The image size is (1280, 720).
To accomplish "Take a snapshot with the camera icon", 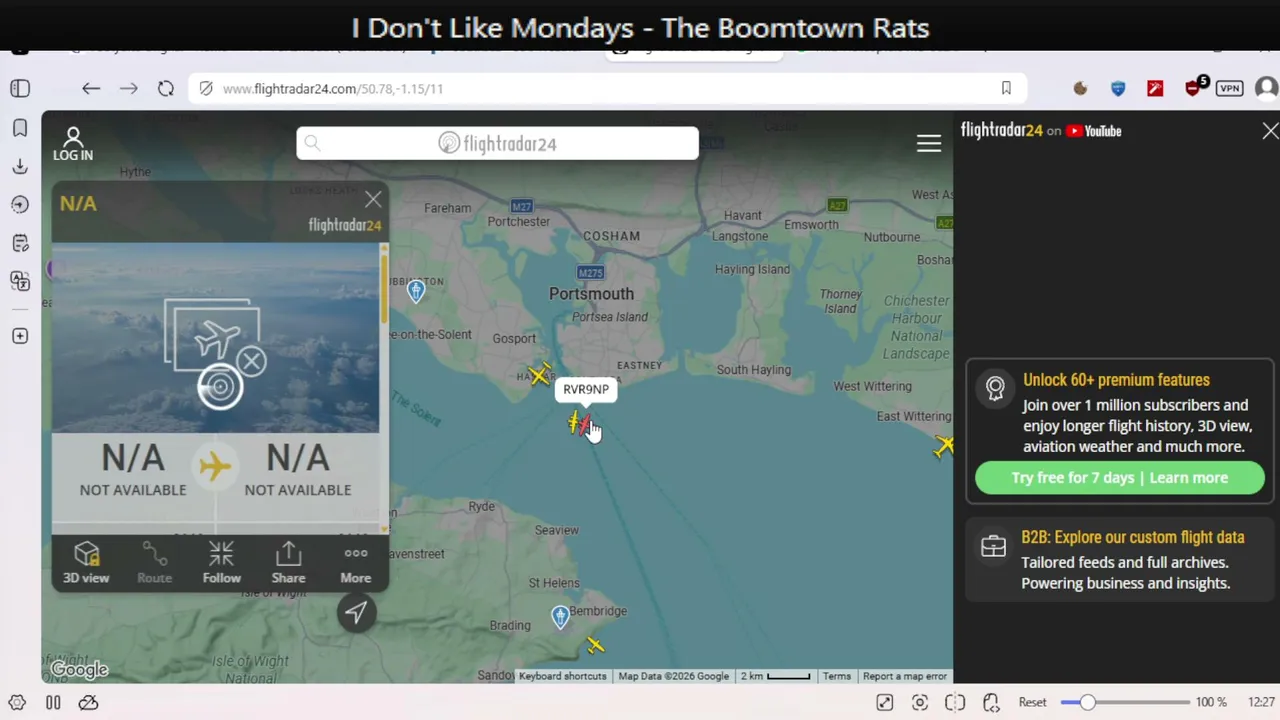I will pos(920,702).
